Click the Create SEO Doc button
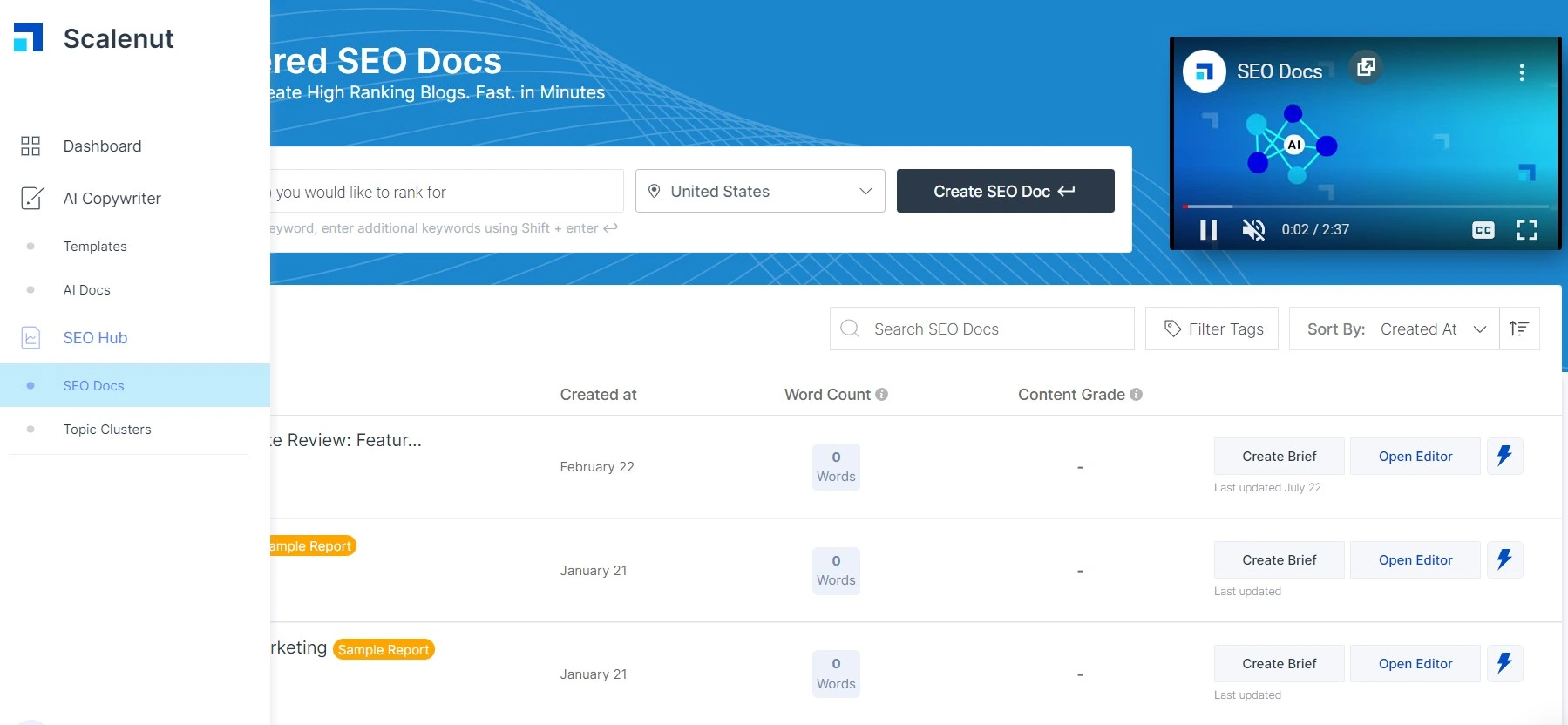The height and width of the screenshot is (725, 1568). (1004, 192)
